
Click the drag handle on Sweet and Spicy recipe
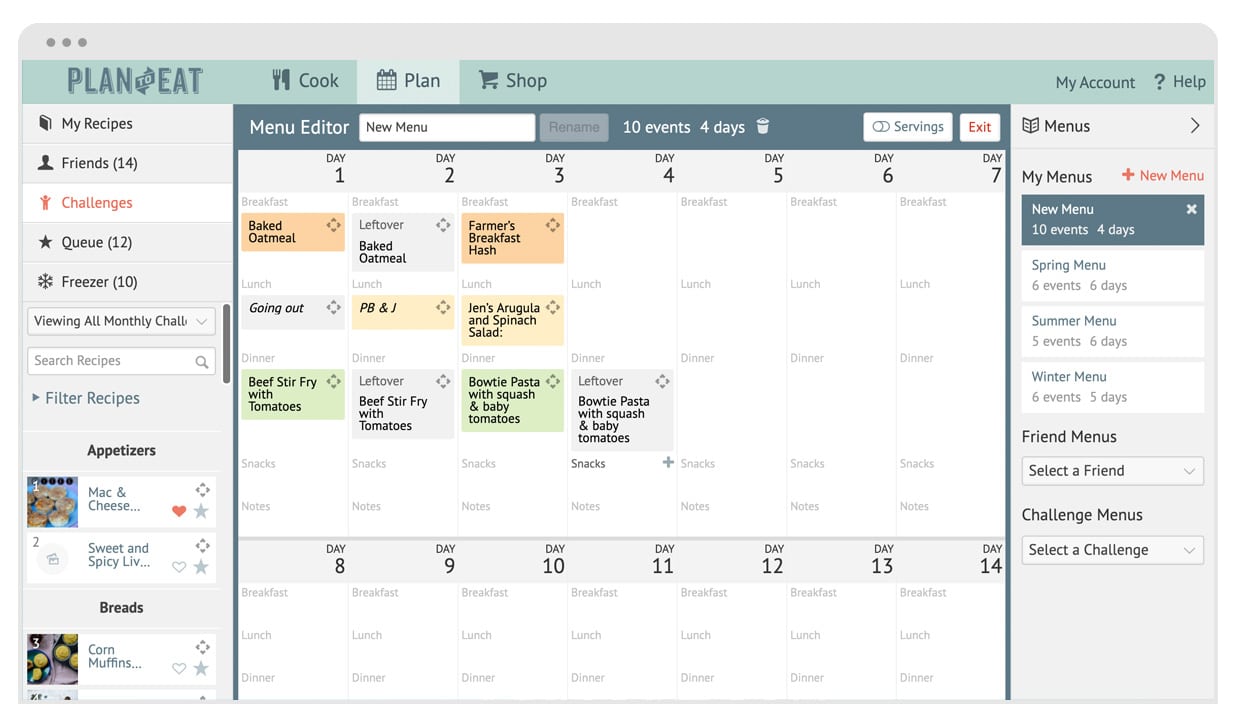click(x=202, y=546)
